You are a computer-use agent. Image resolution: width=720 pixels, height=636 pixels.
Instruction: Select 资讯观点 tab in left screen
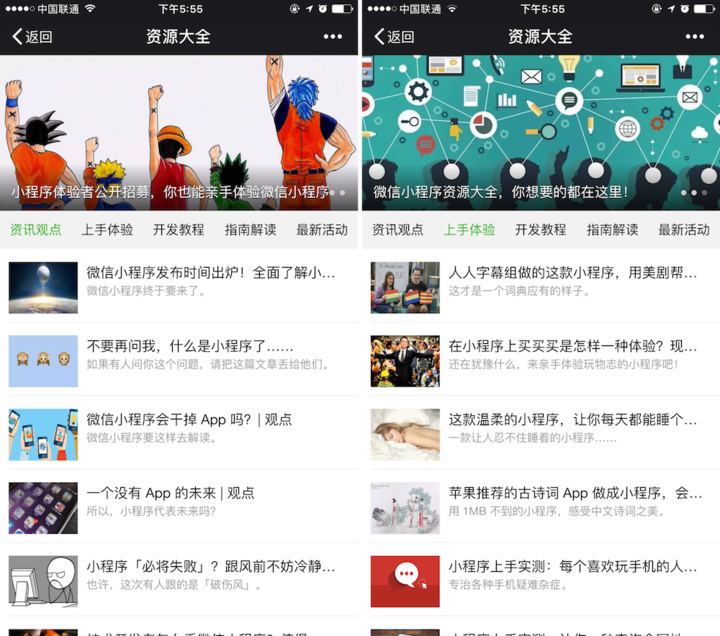click(36, 230)
